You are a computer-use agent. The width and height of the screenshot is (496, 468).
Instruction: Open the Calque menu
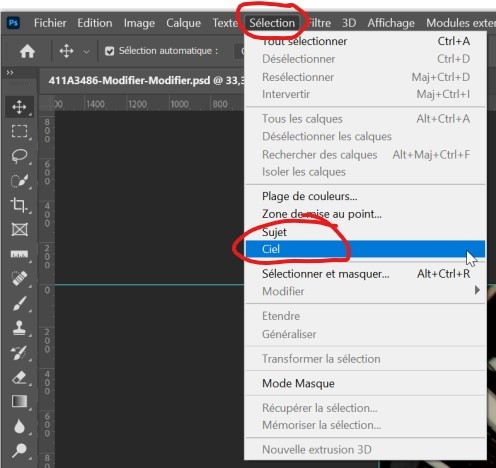[x=183, y=23]
